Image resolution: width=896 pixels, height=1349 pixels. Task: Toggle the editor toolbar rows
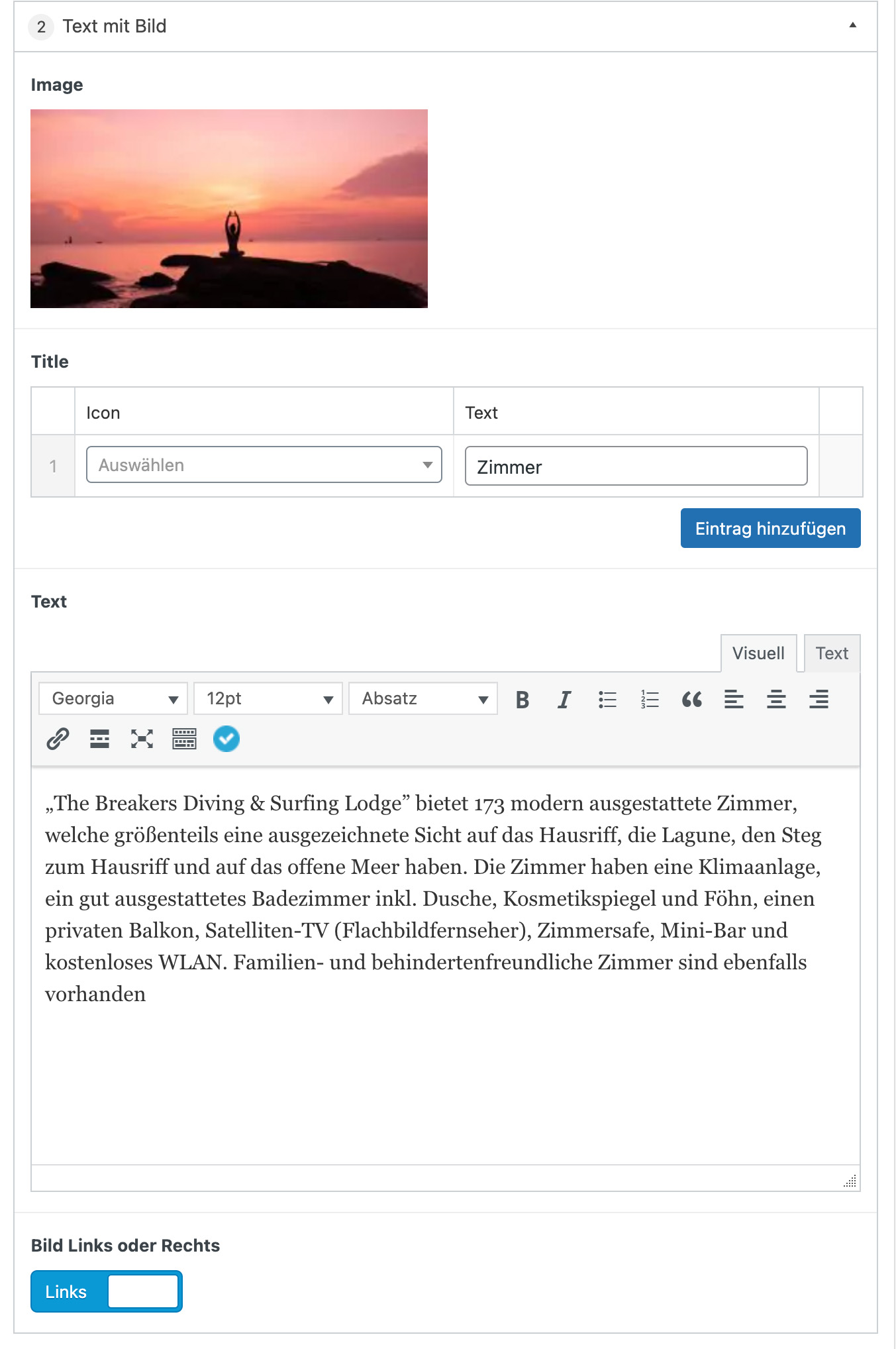point(184,739)
